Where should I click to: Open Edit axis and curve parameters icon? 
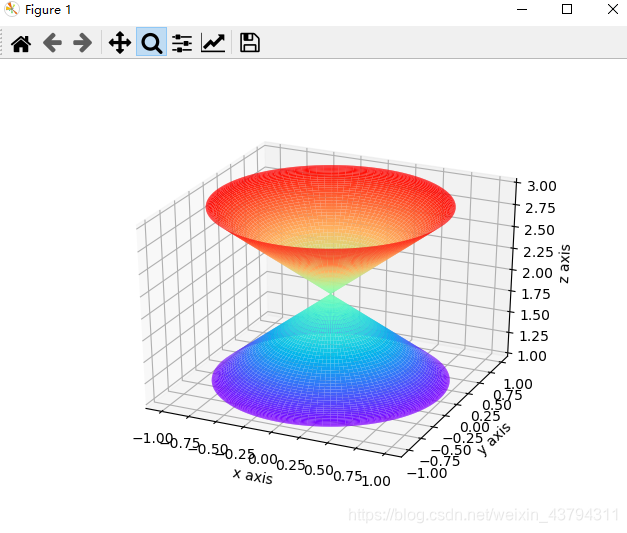click(213, 43)
